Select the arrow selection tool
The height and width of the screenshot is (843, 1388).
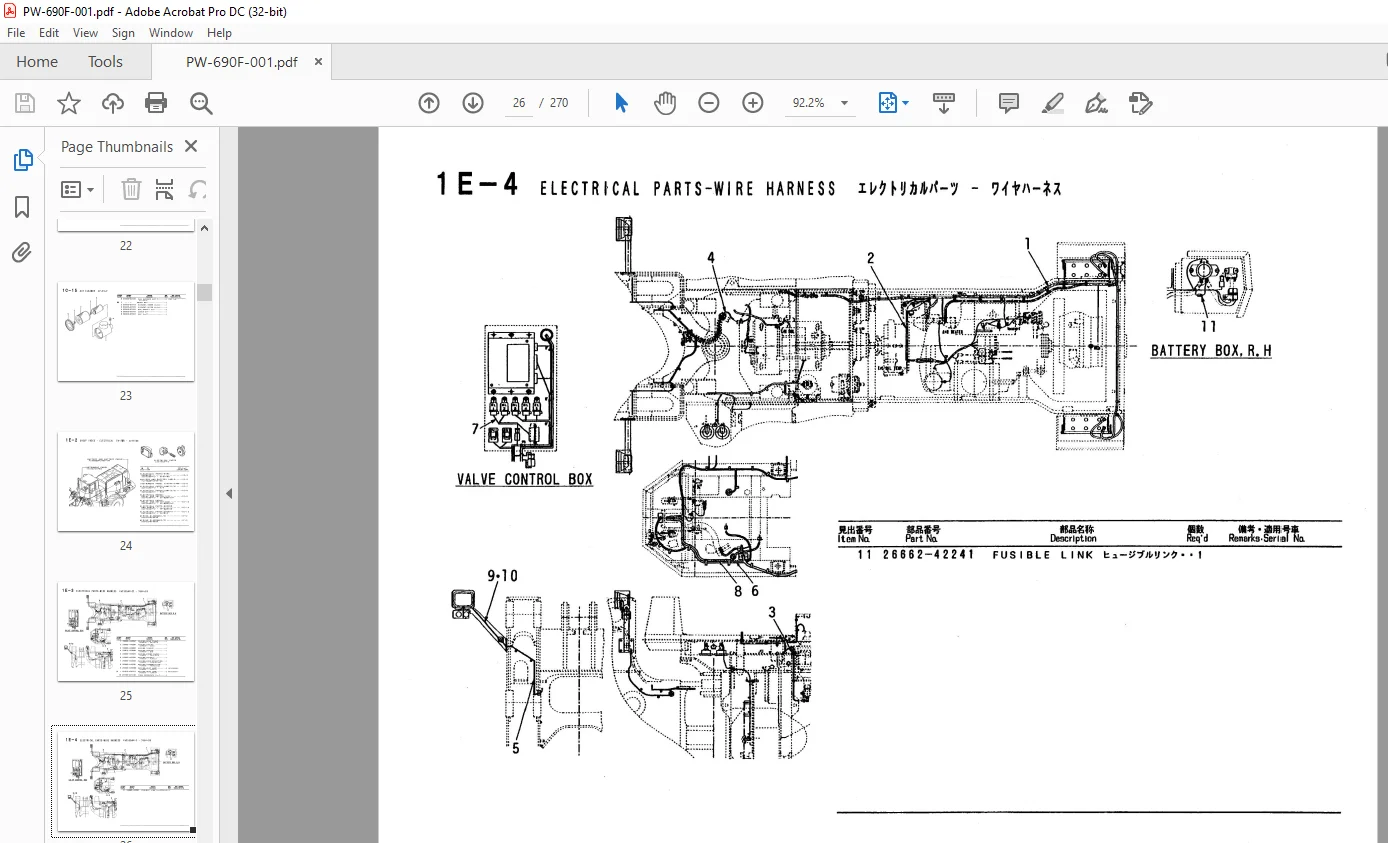click(621, 103)
